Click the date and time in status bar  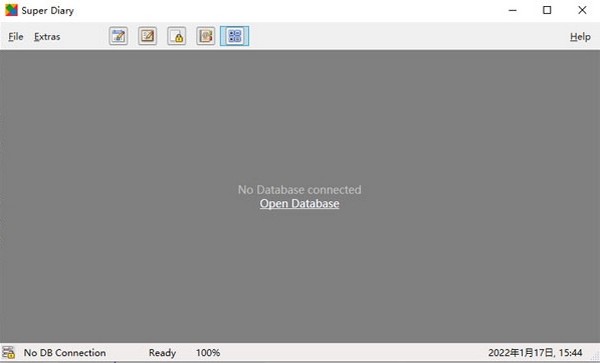535,353
